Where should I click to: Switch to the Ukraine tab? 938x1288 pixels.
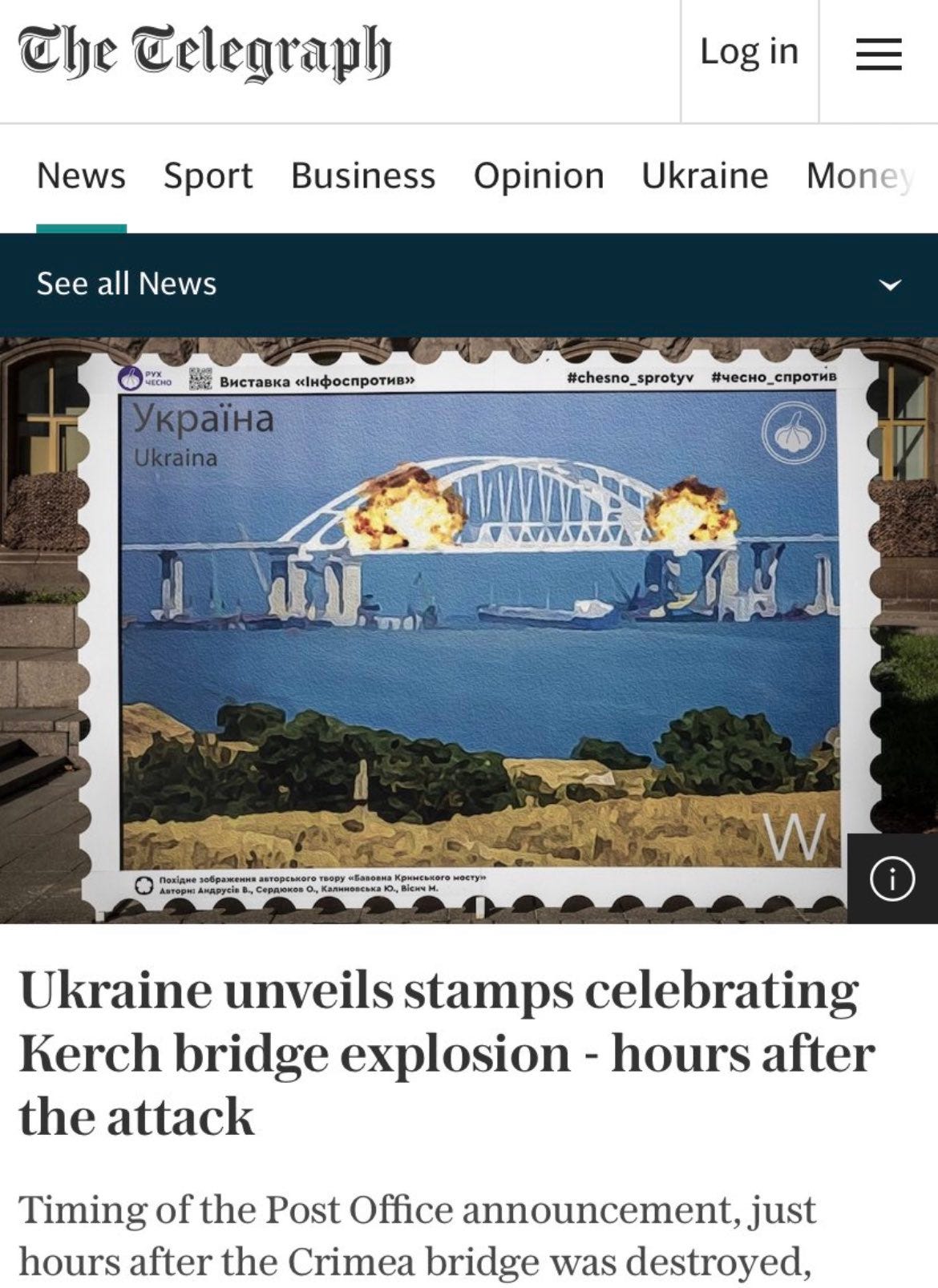click(705, 176)
